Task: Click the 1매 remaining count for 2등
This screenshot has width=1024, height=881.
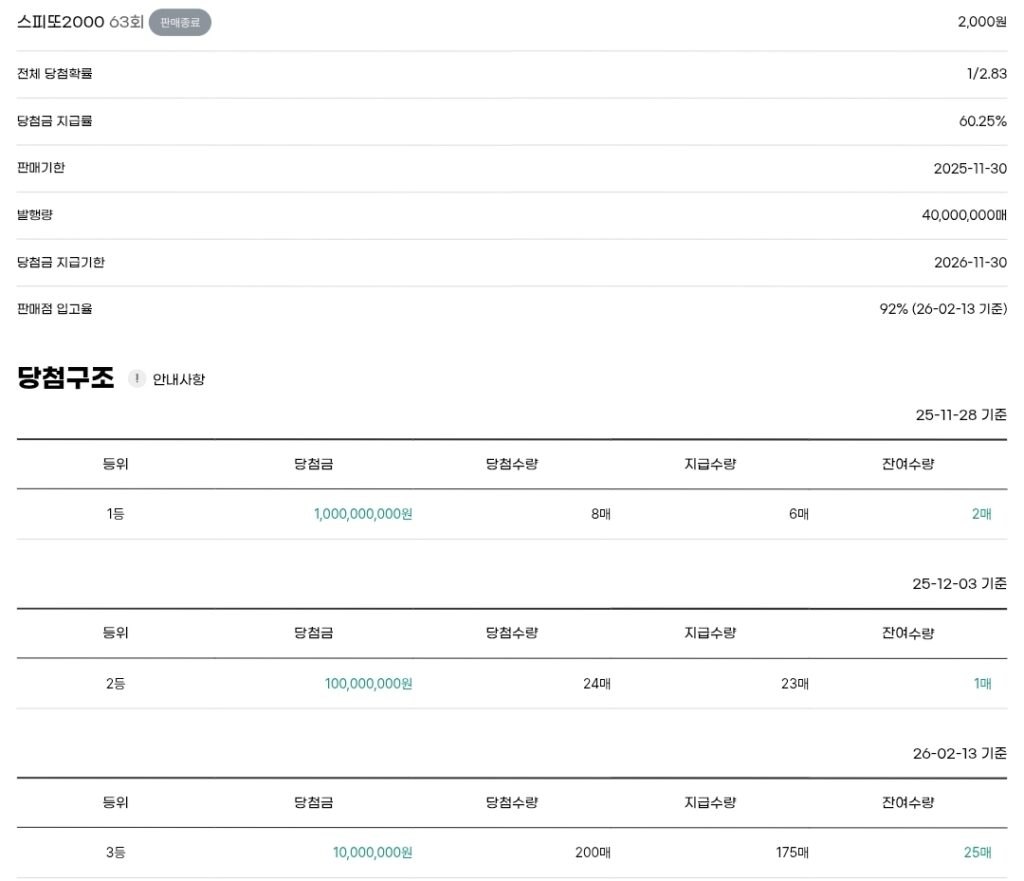Action: [982, 684]
